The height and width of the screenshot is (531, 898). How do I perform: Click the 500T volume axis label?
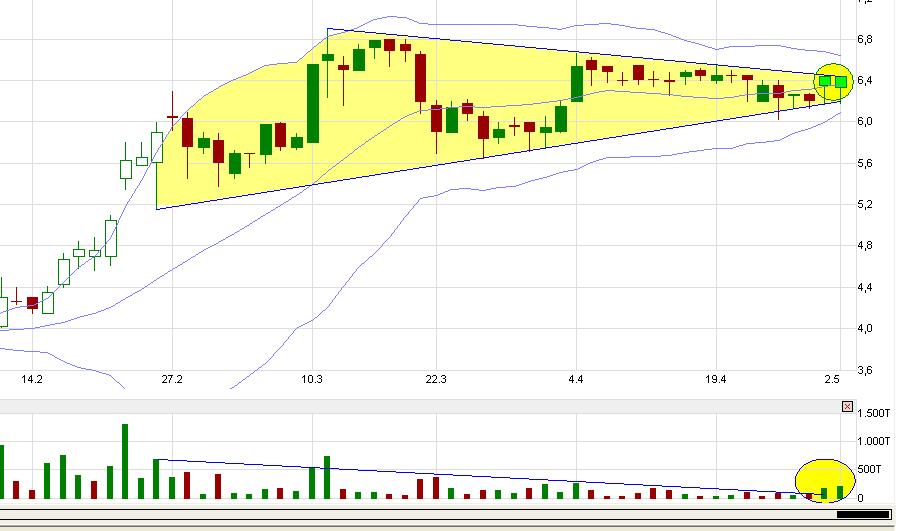[869, 470]
